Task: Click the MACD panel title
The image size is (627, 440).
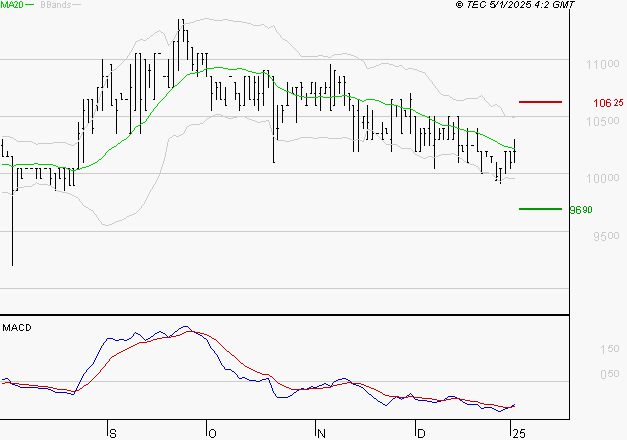Action: (17, 328)
